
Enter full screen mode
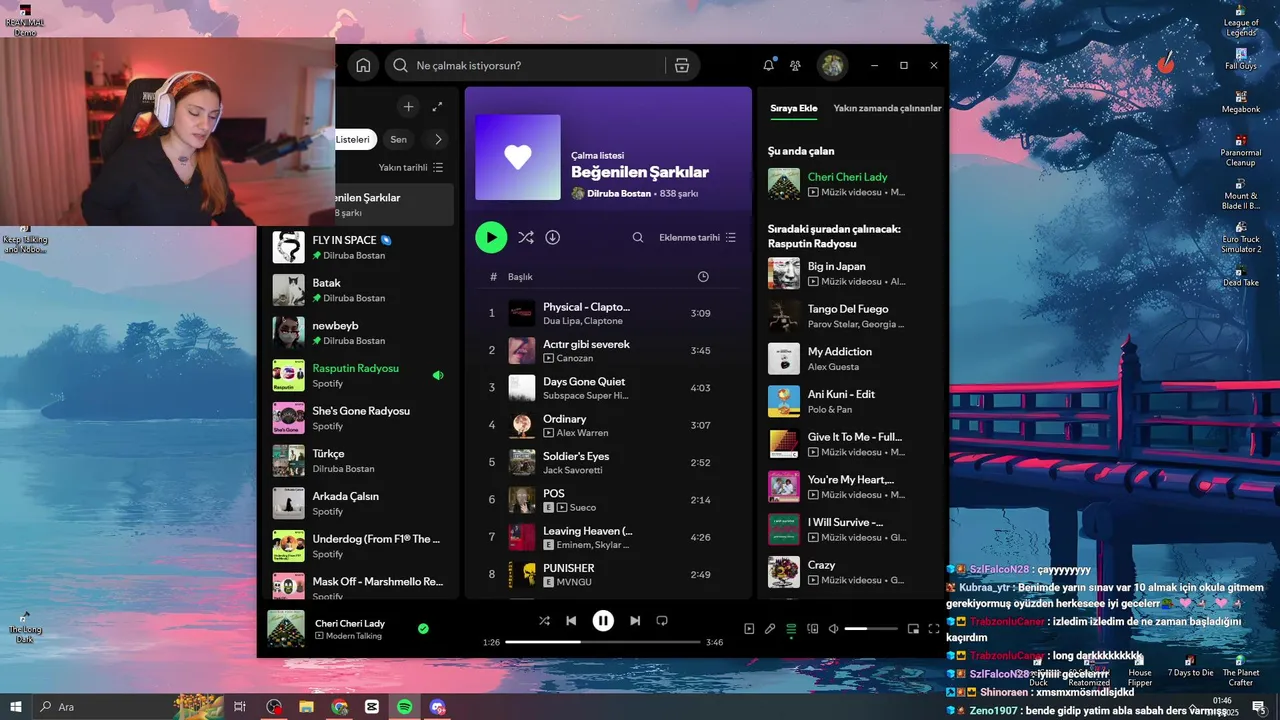point(934,629)
